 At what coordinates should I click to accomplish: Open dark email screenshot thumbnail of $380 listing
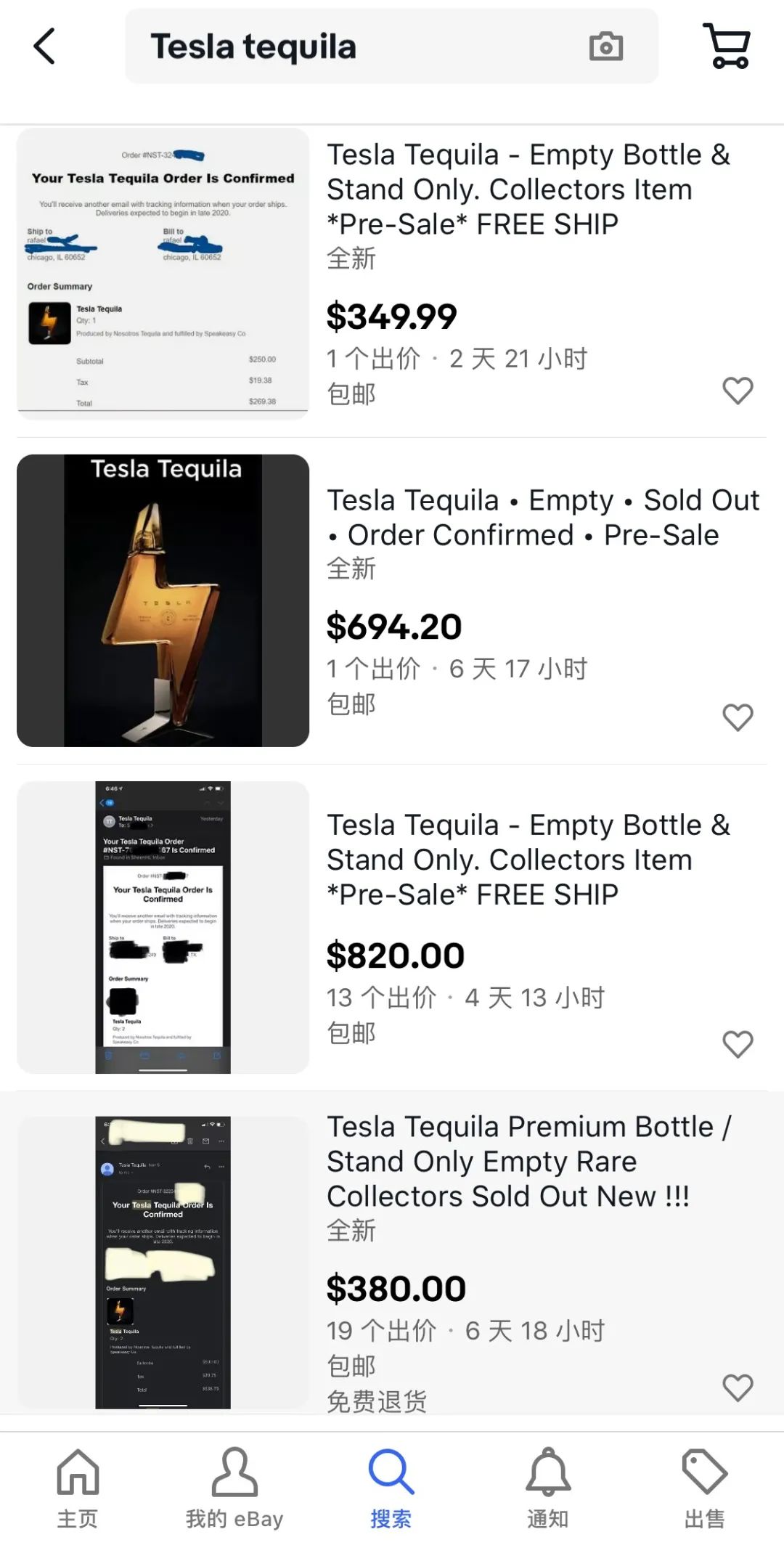[163, 1263]
